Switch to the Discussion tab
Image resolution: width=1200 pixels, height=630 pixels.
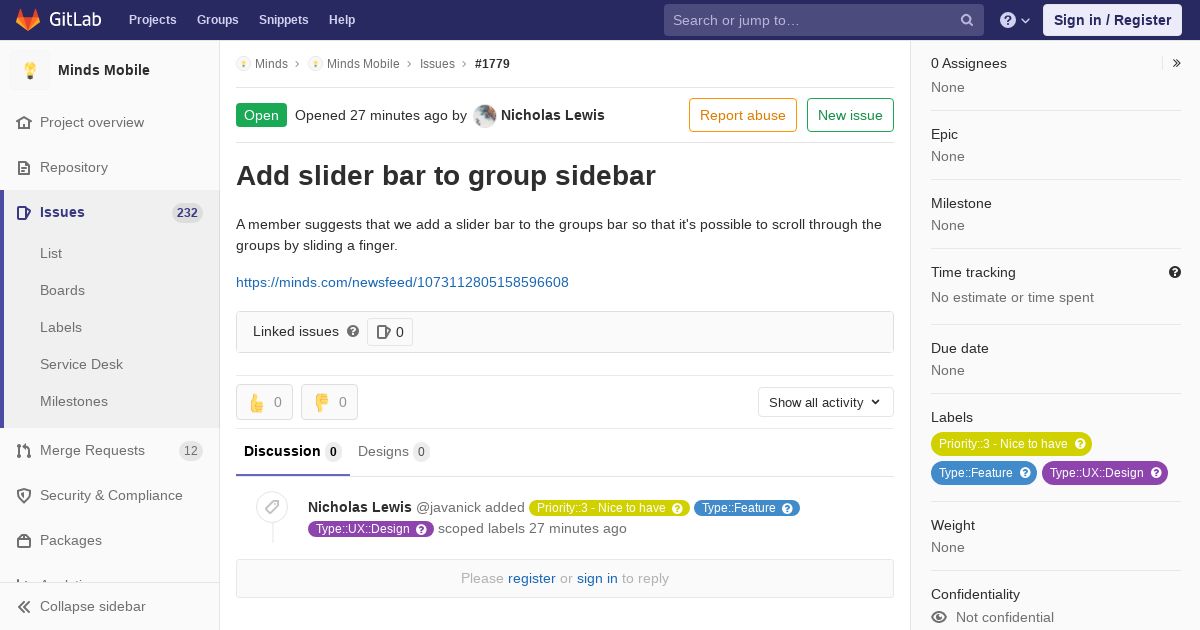click(x=293, y=452)
